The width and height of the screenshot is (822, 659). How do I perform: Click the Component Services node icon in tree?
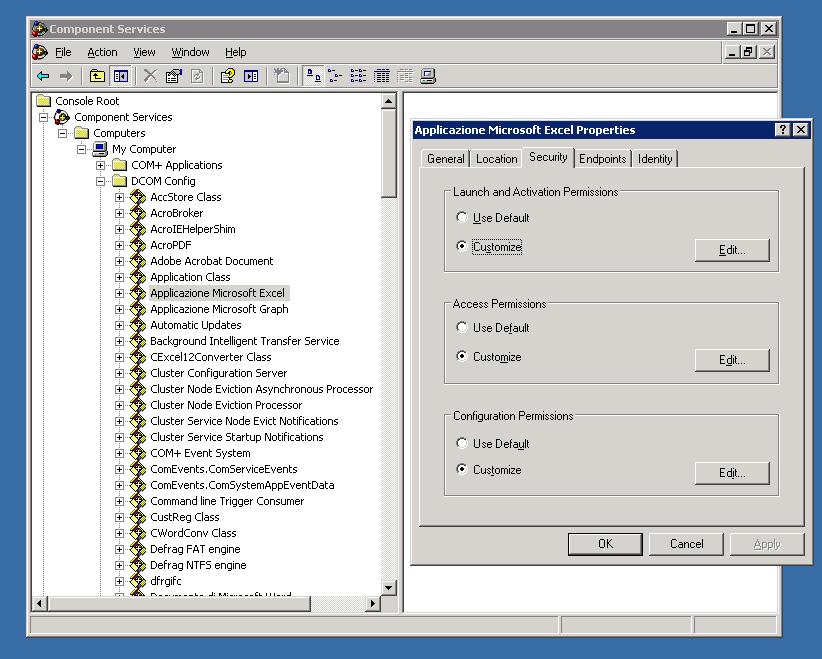point(62,117)
